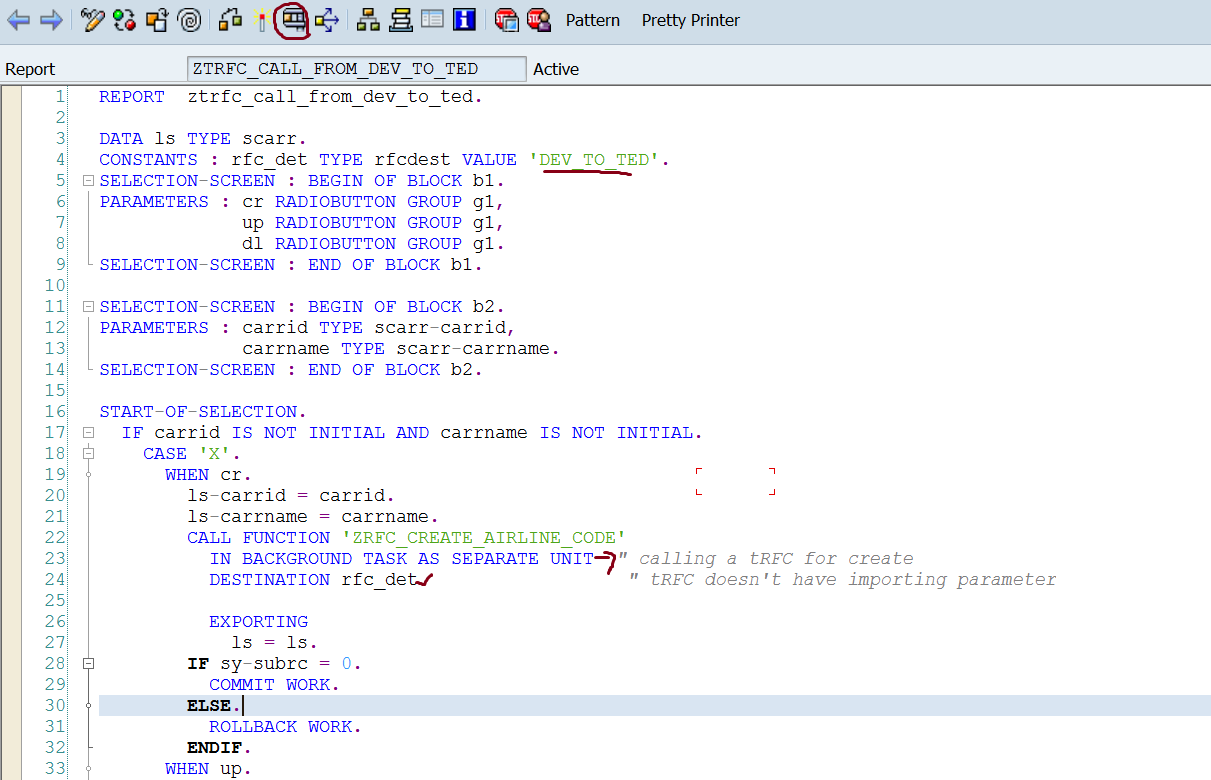This screenshot has height=780, width=1211.
Task: Collapse the IF sy-subrc block at line 28
Action: pyautogui.click(x=88, y=663)
